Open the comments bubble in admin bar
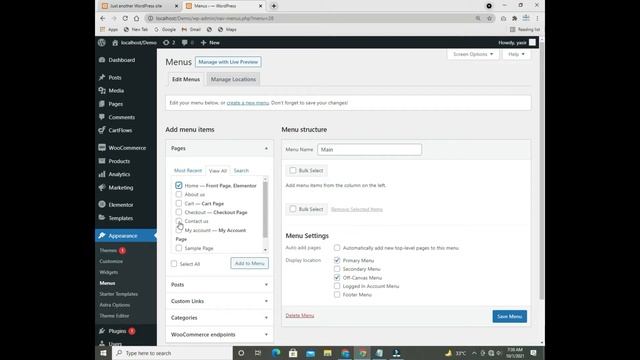 188,42
